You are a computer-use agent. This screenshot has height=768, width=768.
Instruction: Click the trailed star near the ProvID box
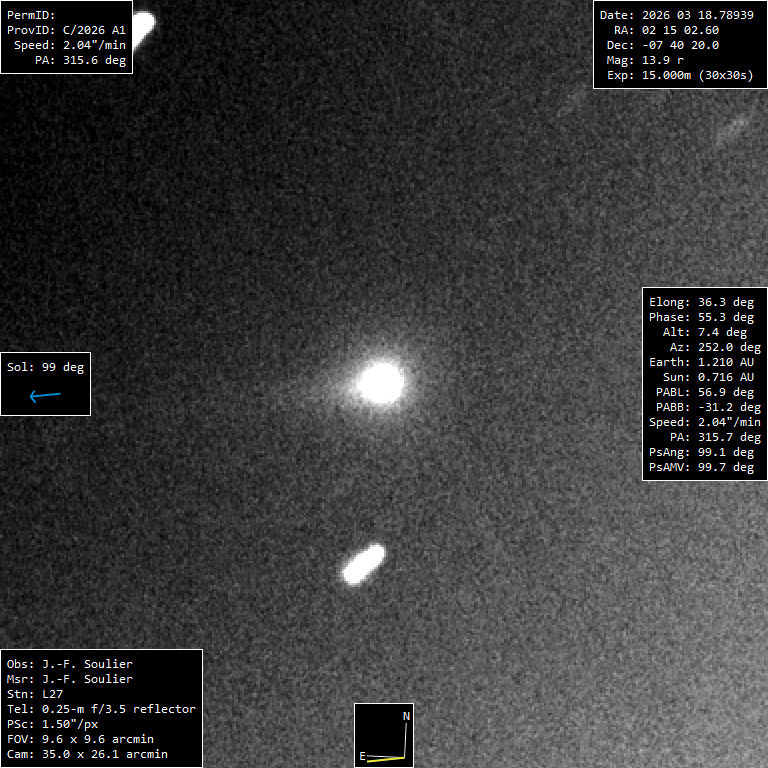142,25
